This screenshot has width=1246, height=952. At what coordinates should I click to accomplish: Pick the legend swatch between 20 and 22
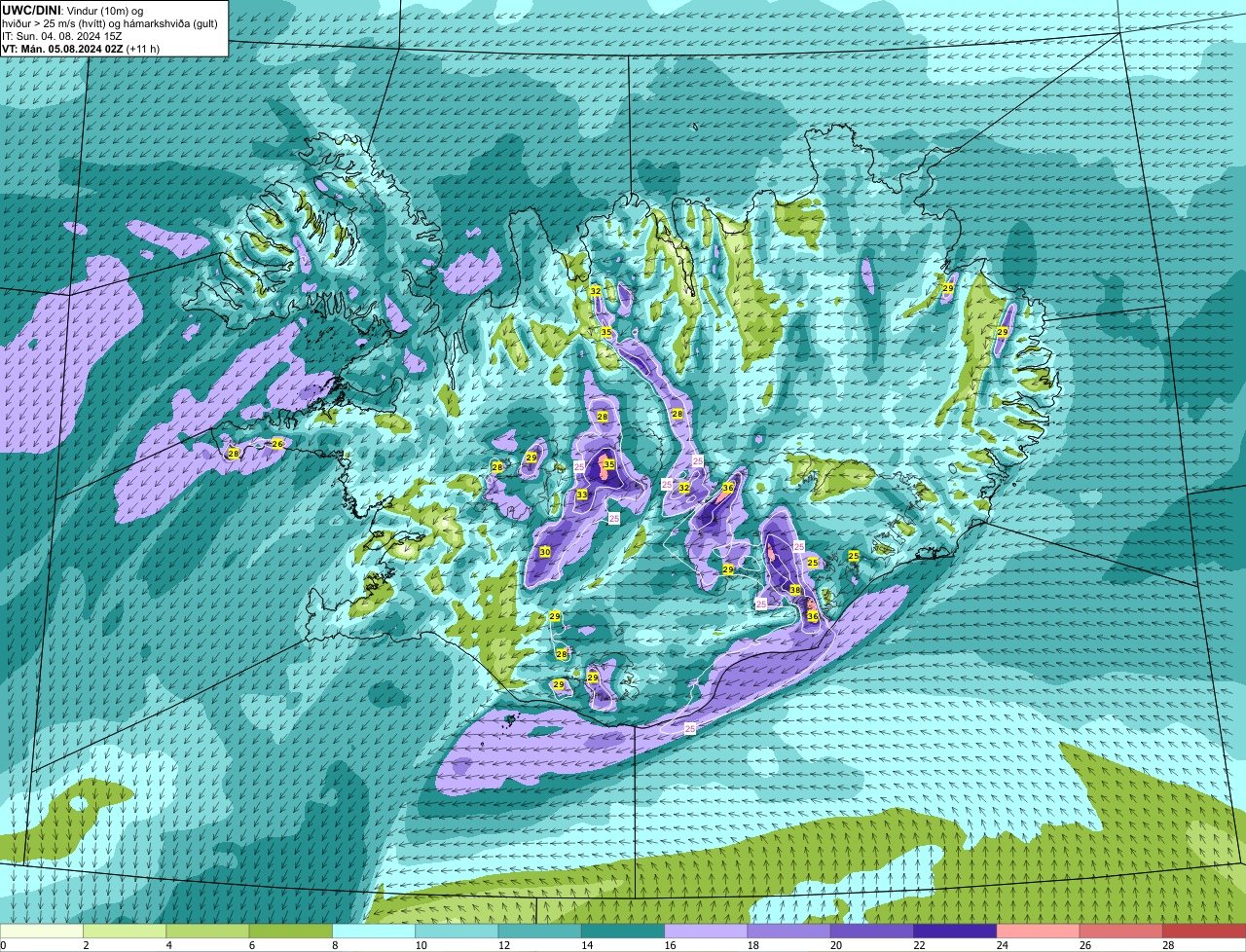point(872,931)
